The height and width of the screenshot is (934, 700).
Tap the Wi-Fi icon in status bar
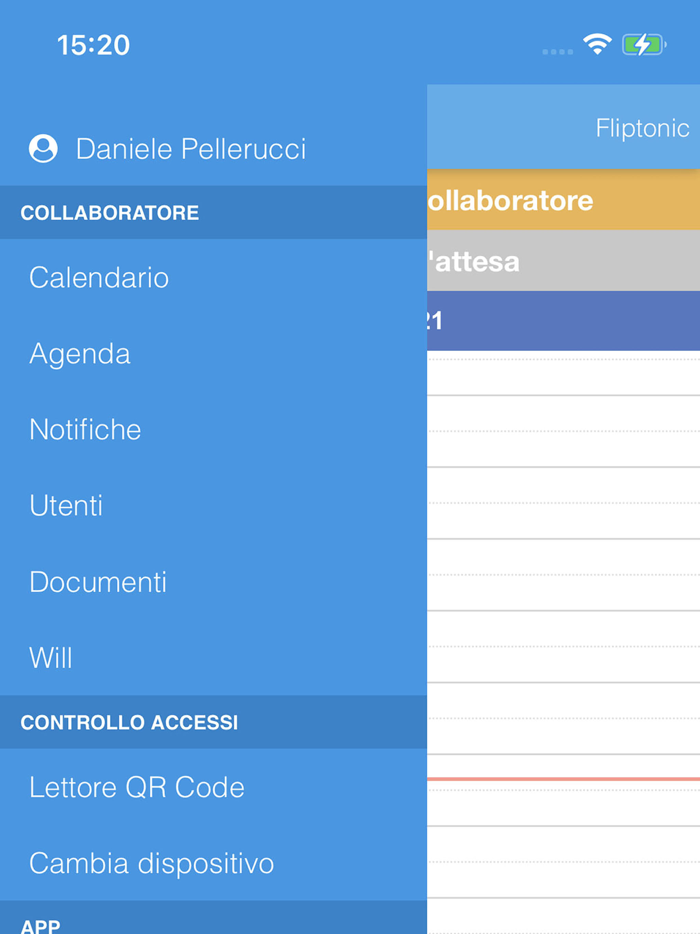(597, 44)
